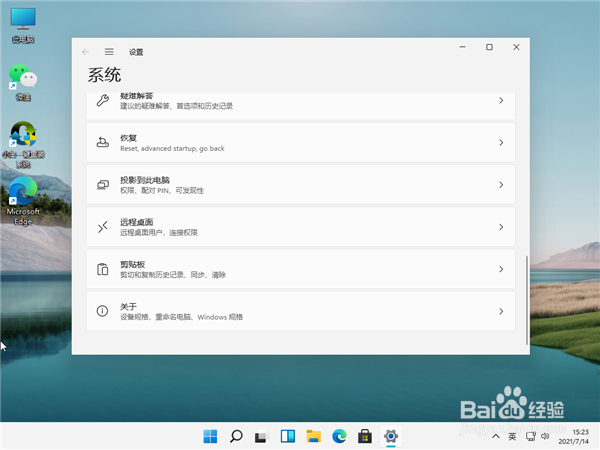
Task: Select the 此电脑 desktop icon
Action: [x=23, y=25]
